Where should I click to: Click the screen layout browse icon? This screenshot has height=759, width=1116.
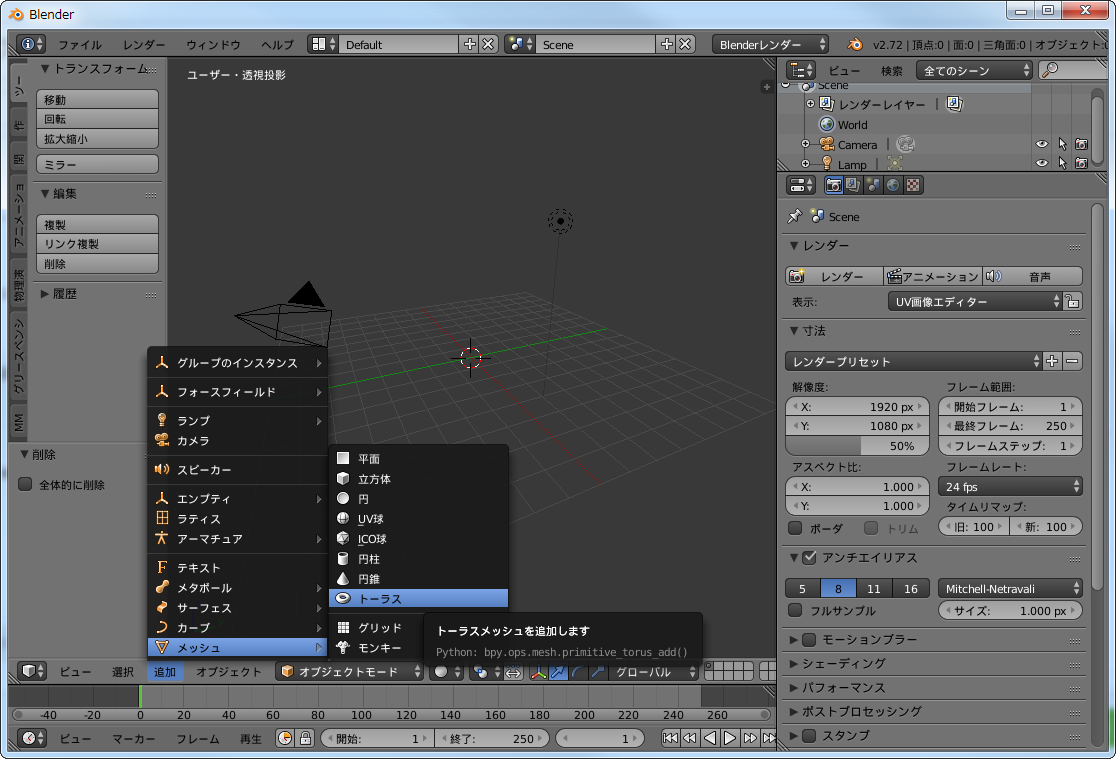pos(322,44)
